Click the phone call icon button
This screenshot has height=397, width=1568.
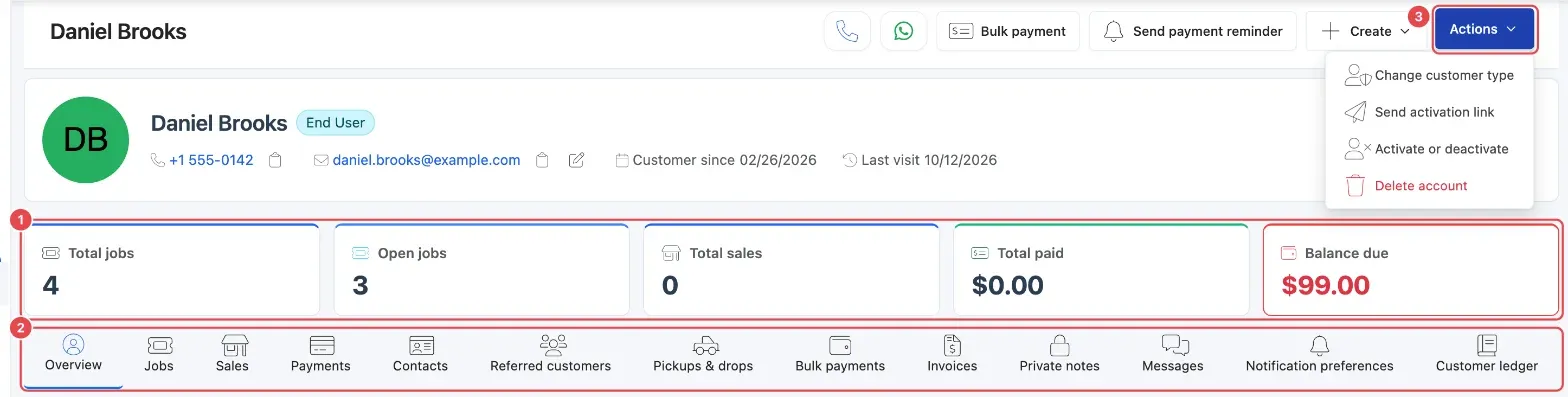(x=847, y=31)
